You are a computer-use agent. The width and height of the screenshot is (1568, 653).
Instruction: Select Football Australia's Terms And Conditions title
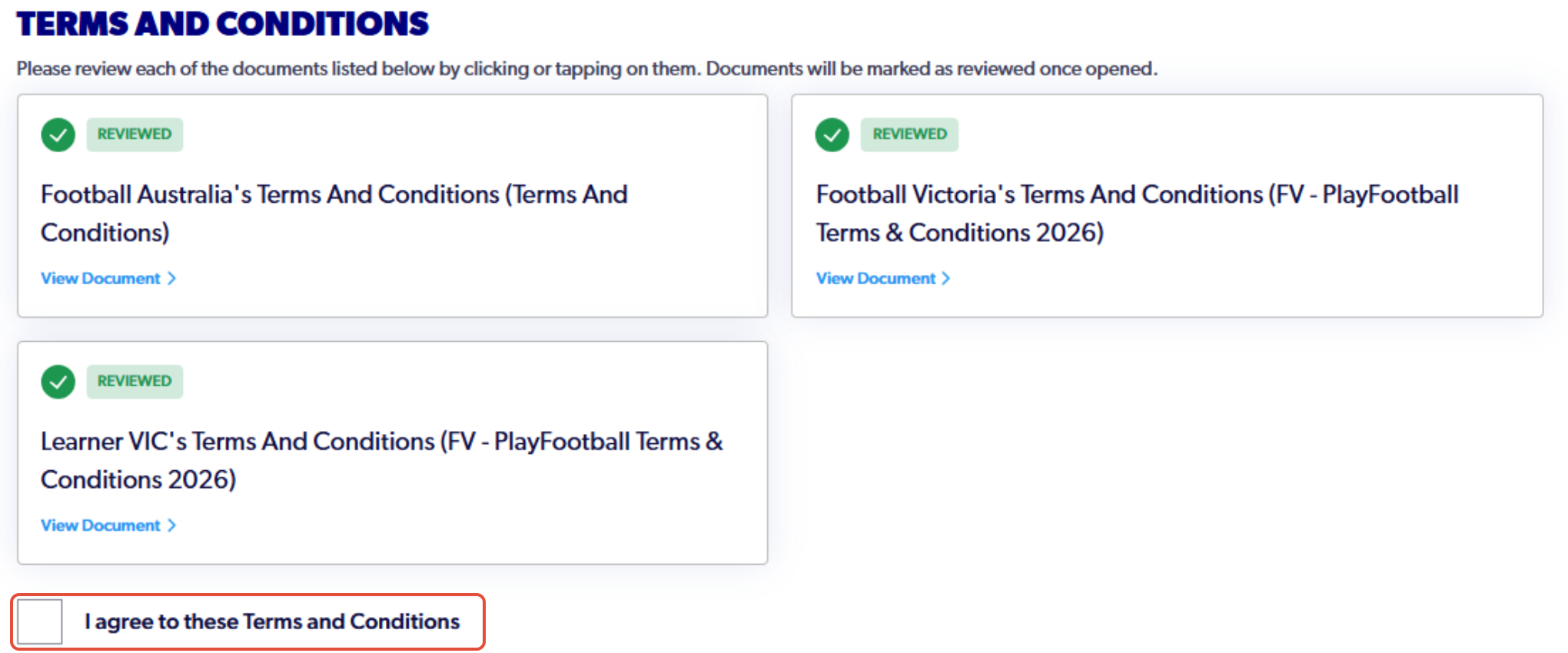point(334,214)
